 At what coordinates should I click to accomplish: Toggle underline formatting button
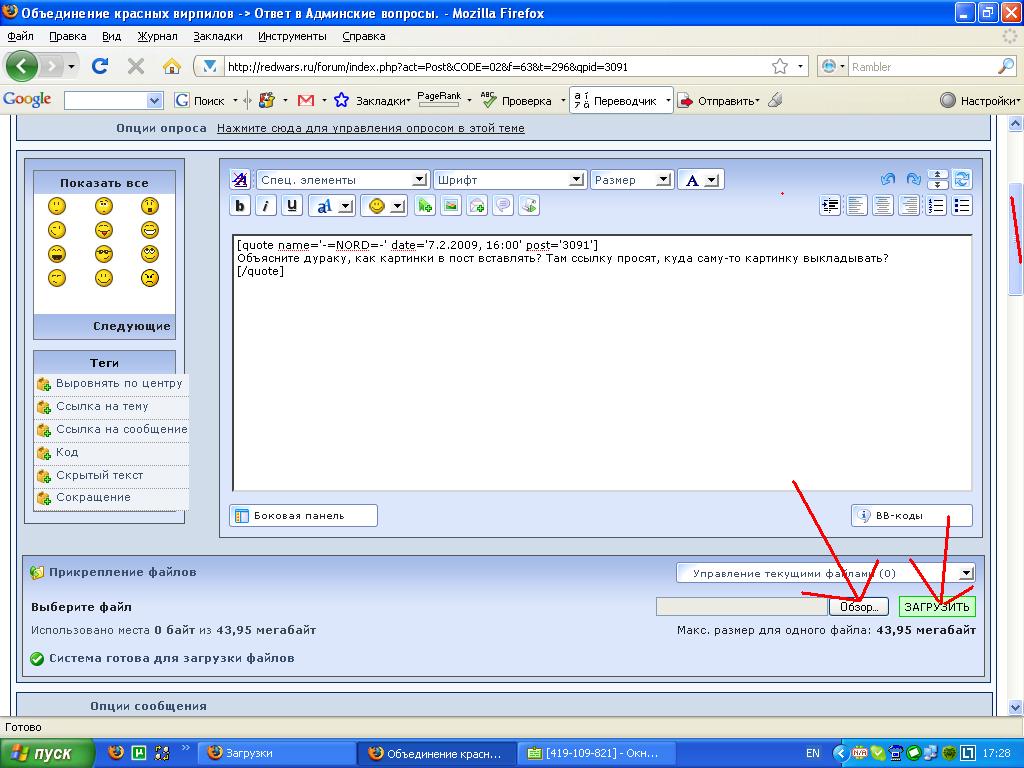(292, 206)
